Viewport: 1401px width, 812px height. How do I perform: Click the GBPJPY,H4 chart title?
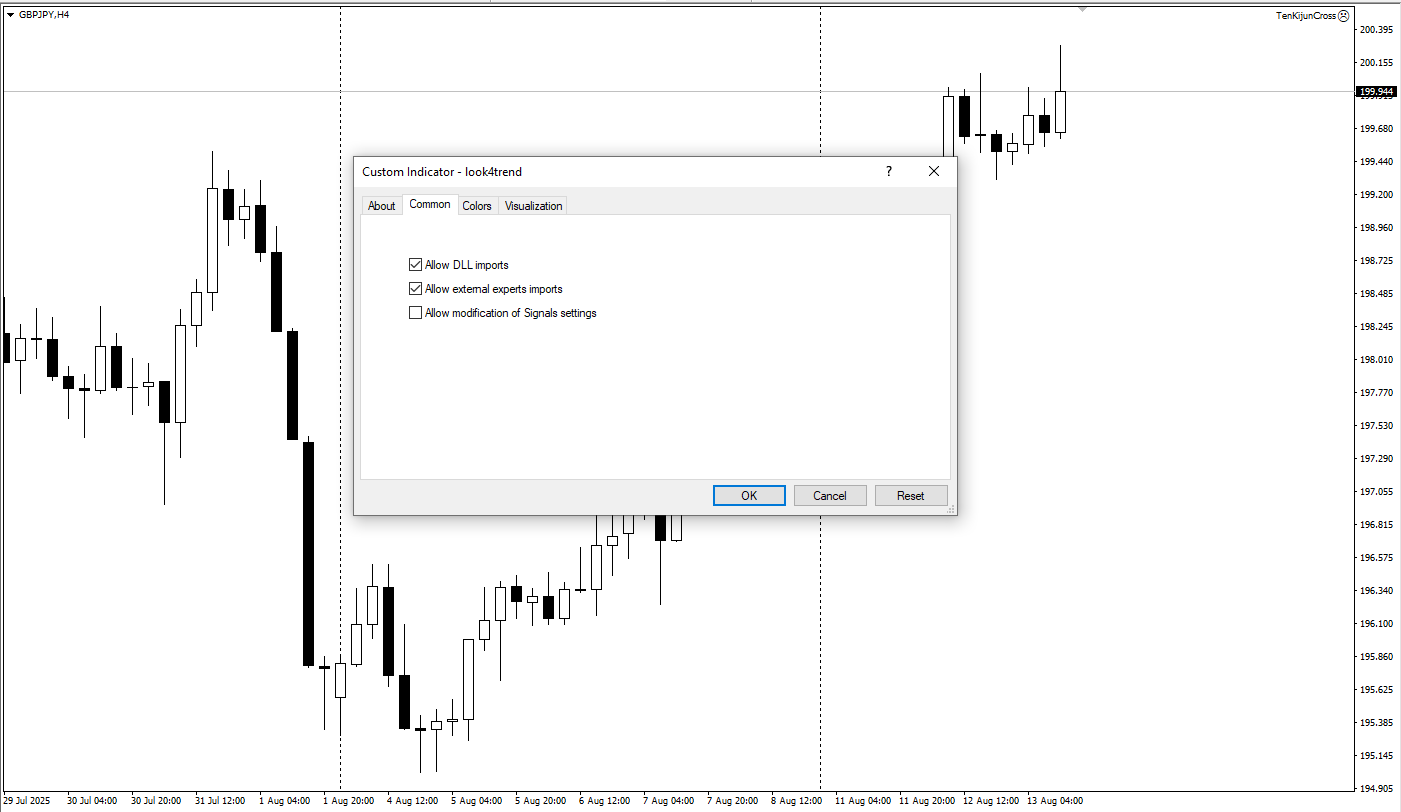[x=44, y=15]
